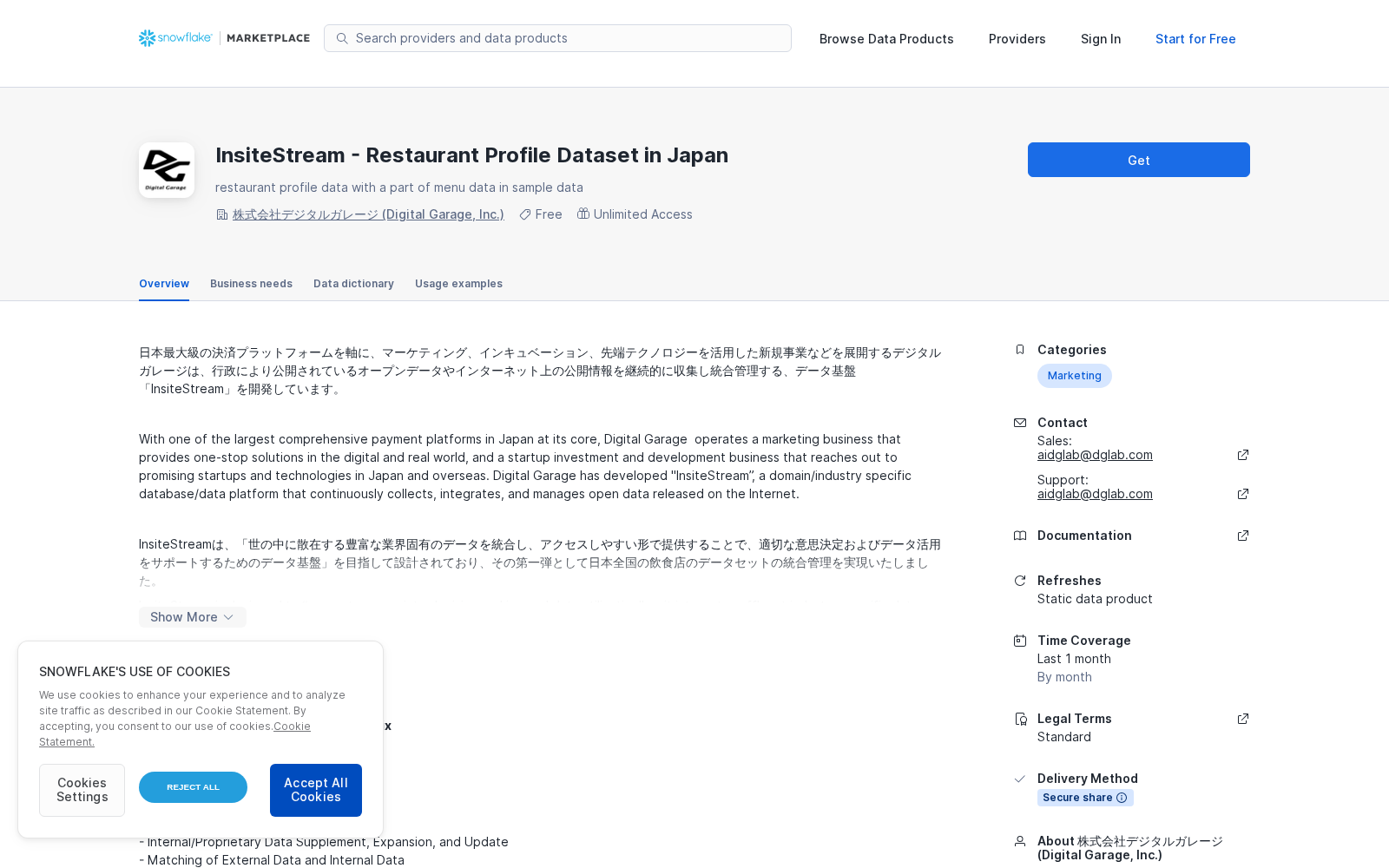The image size is (1389, 868).
Task: Click the Contact envelope icon
Action: [x=1020, y=423]
